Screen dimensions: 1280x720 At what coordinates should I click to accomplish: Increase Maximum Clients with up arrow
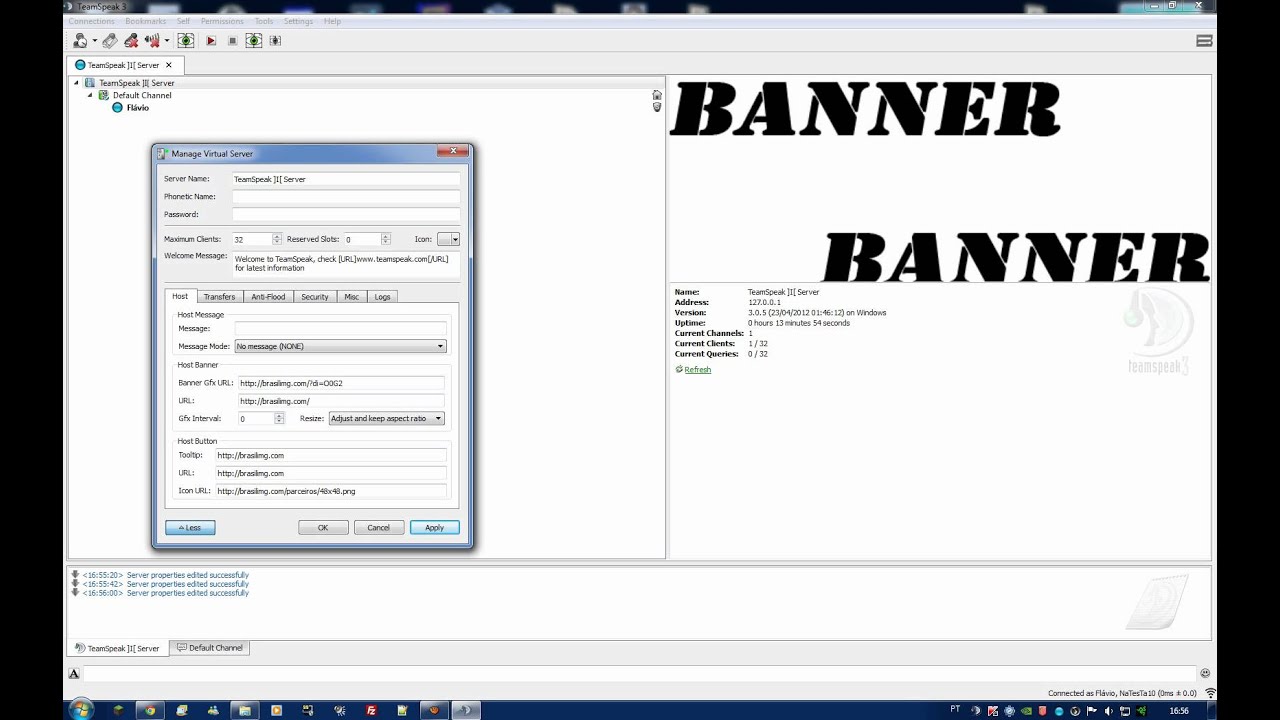(277, 236)
